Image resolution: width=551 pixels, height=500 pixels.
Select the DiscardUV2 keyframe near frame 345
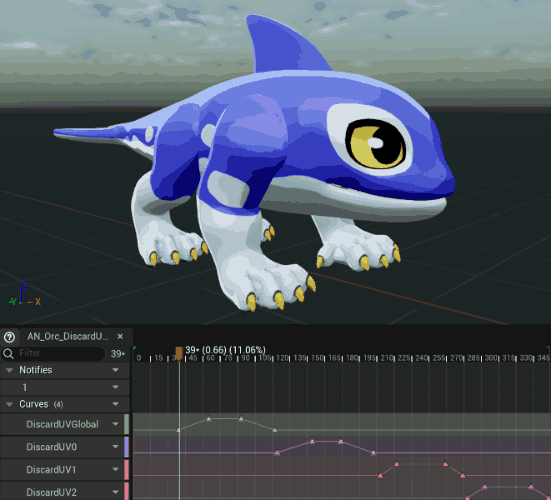click(531, 487)
